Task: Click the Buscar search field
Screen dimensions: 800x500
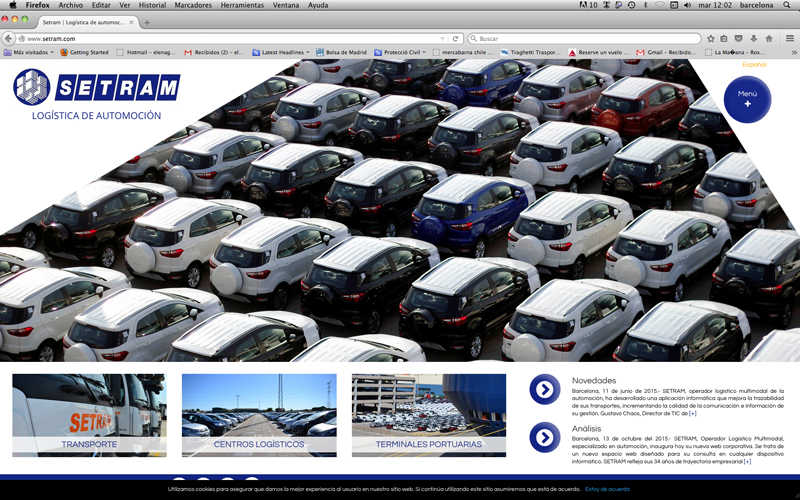Action: pos(584,39)
